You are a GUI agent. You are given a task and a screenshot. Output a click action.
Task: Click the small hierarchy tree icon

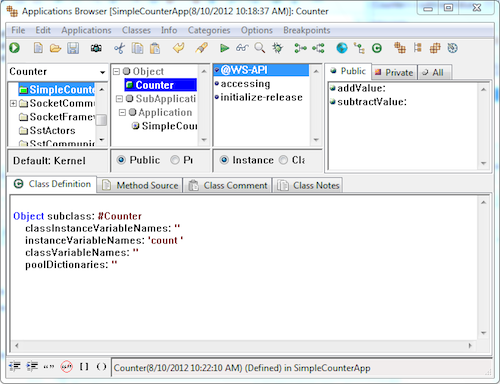coord(359,48)
